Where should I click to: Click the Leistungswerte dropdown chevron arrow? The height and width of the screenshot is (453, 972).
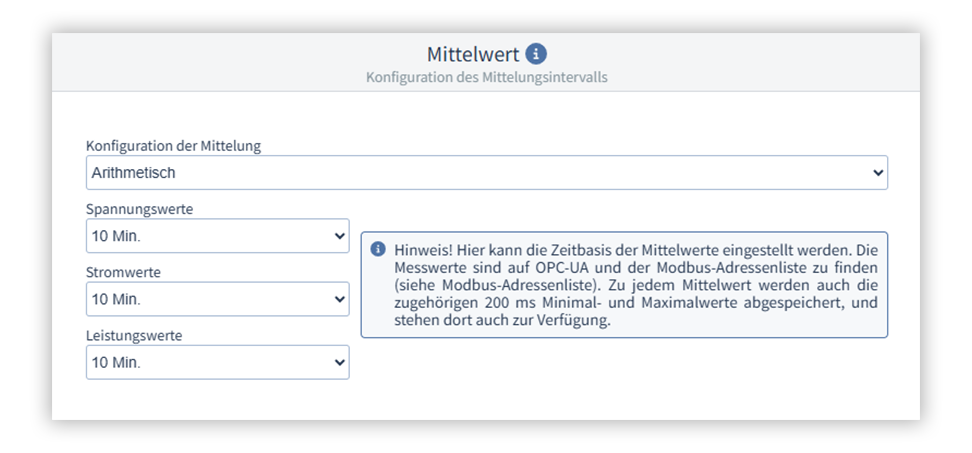[x=338, y=363]
